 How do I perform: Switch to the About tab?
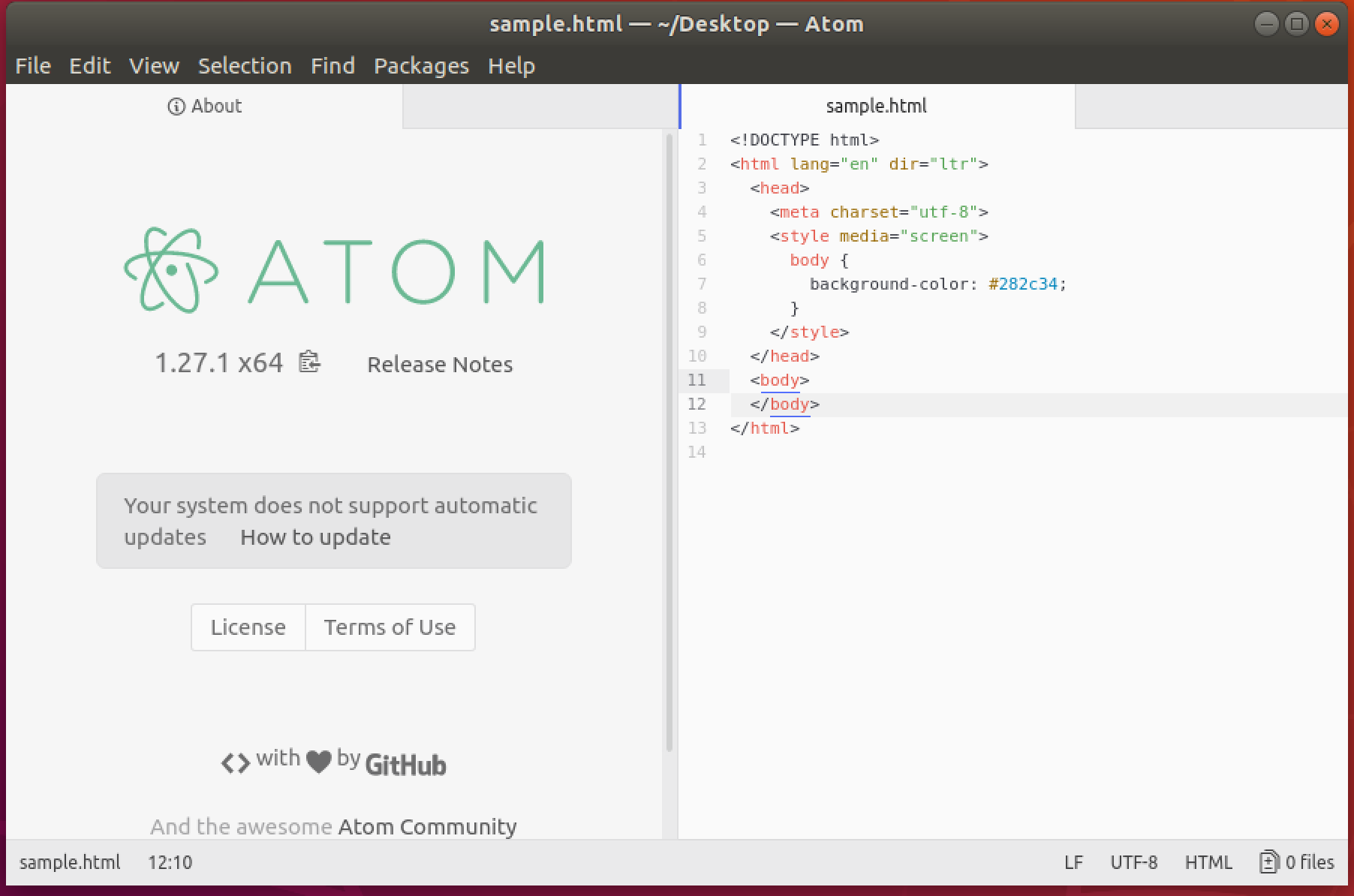coord(215,106)
